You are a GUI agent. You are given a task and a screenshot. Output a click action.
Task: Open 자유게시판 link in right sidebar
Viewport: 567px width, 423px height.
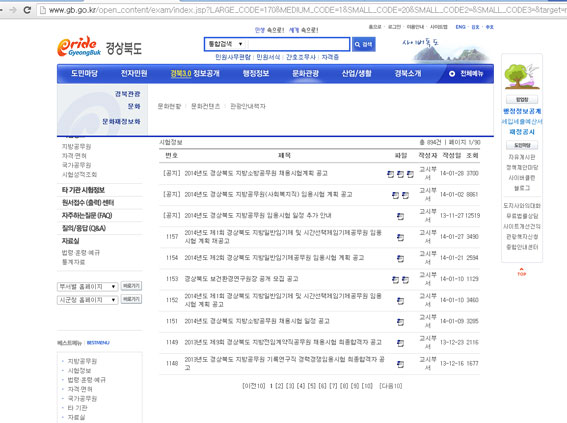click(522, 157)
